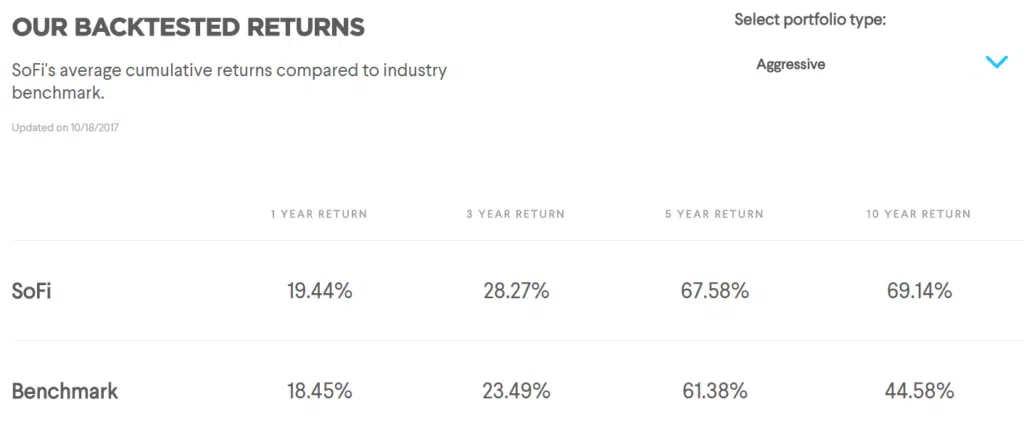Click the Our Backtested Returns heading
The image size is (1024, 431).
pyautogui.click(x=188, y=27)
